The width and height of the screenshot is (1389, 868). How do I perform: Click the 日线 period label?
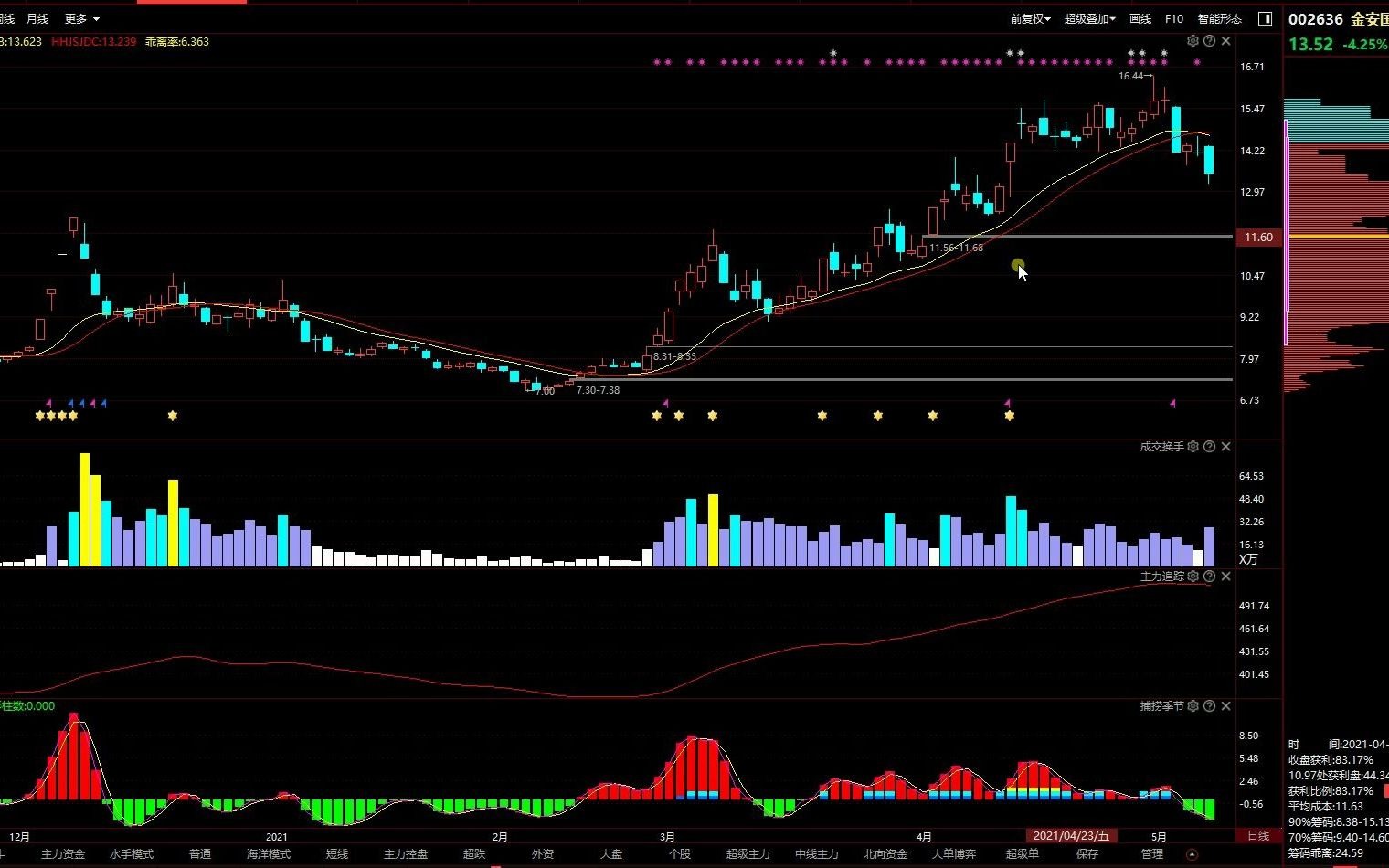click(1258, 836)
